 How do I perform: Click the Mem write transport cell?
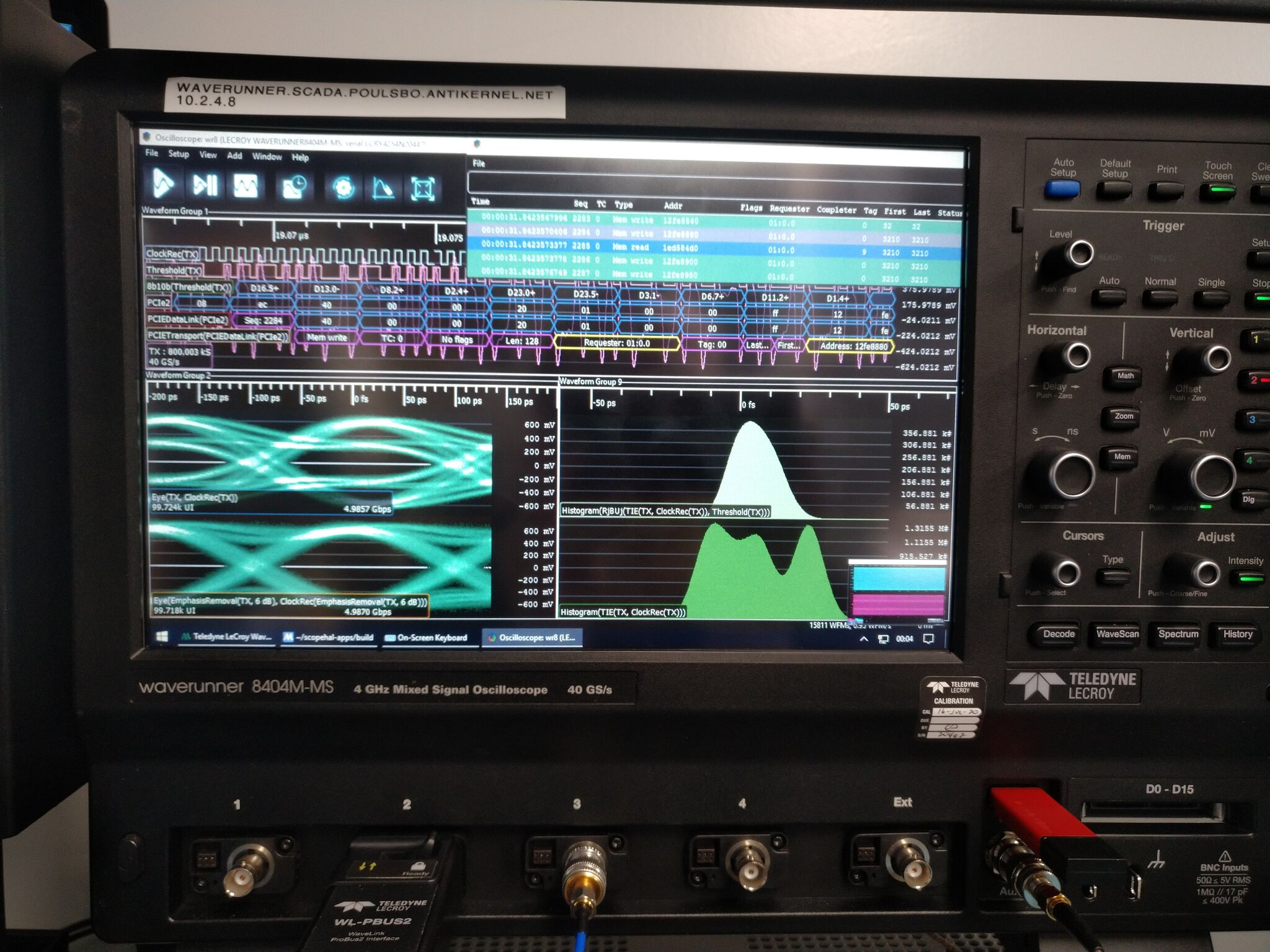pos(327,338)
